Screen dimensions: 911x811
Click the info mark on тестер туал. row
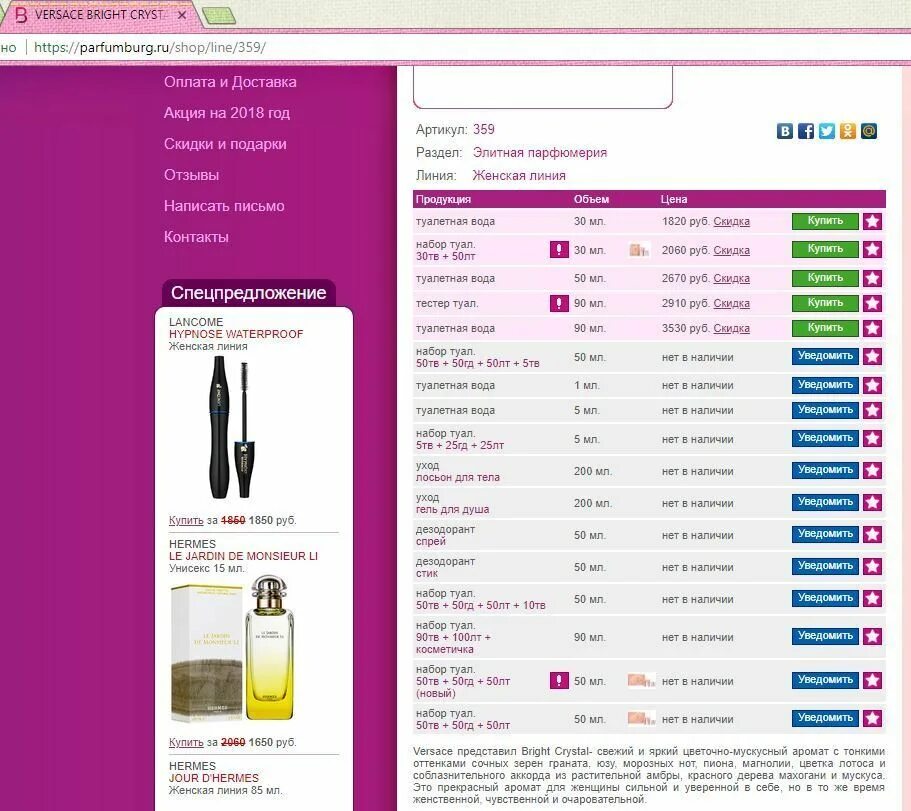559,303
